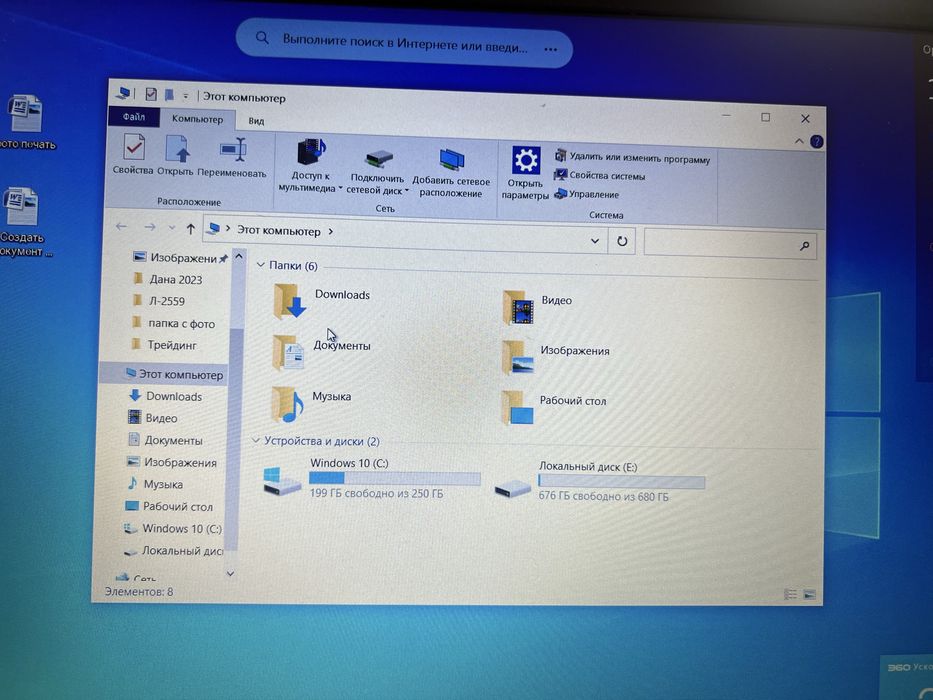Viewport: 933px width, 700px height.
Task: Click the search magnifier icon
Action: pos(804,245)
